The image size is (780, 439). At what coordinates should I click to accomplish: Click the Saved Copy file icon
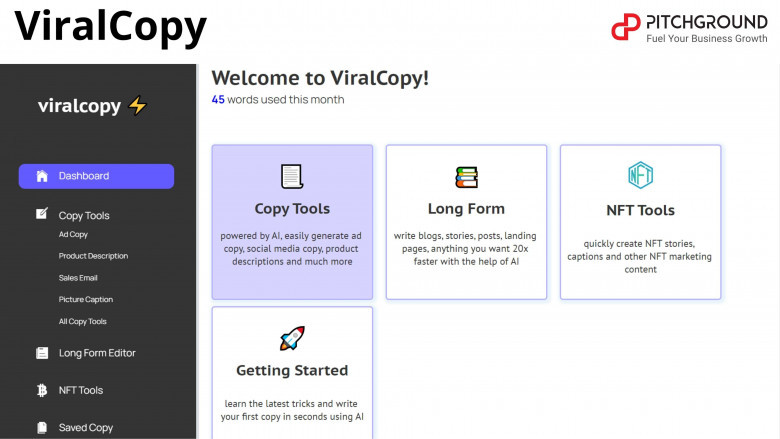[42, 428]
